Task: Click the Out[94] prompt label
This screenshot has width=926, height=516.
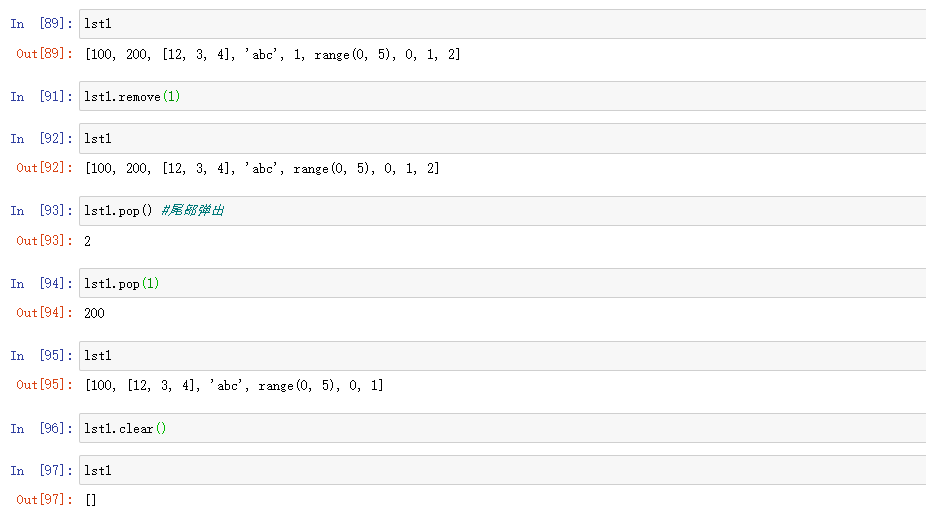Action: 44,313
